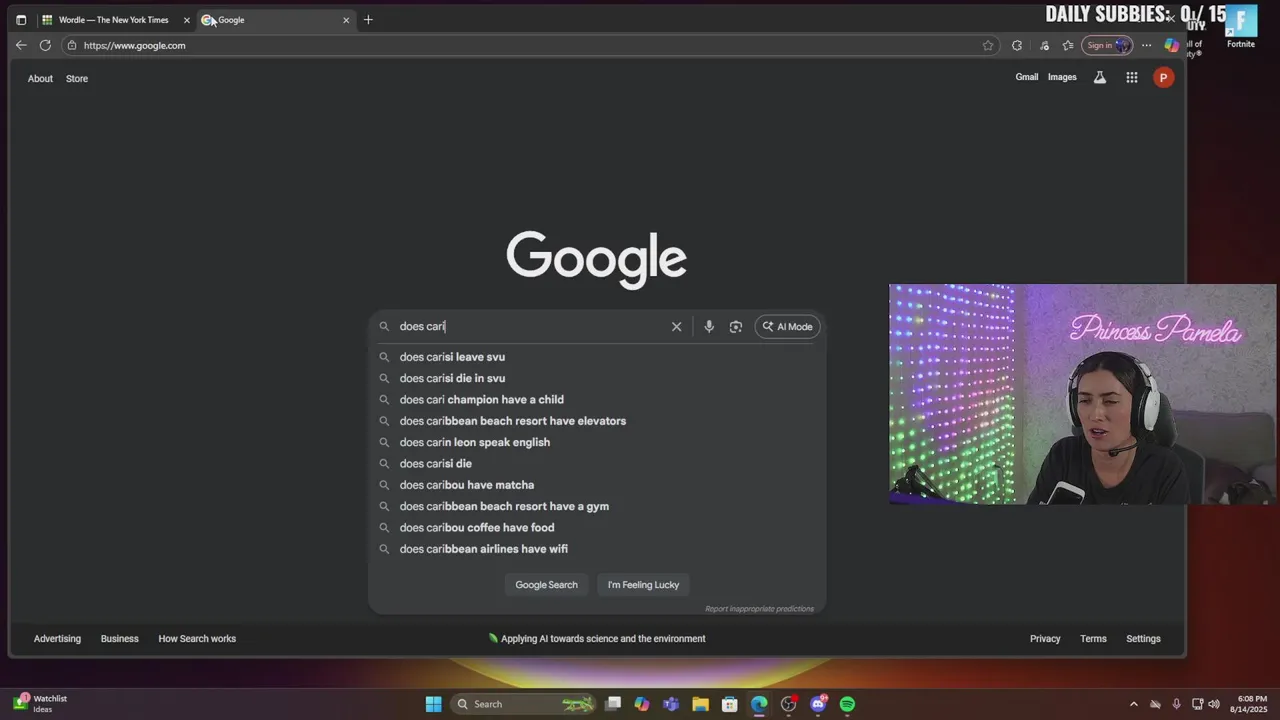Add this page to favorites star
Viewport: 1280px width, 720px height.
[x=988, y=45]
